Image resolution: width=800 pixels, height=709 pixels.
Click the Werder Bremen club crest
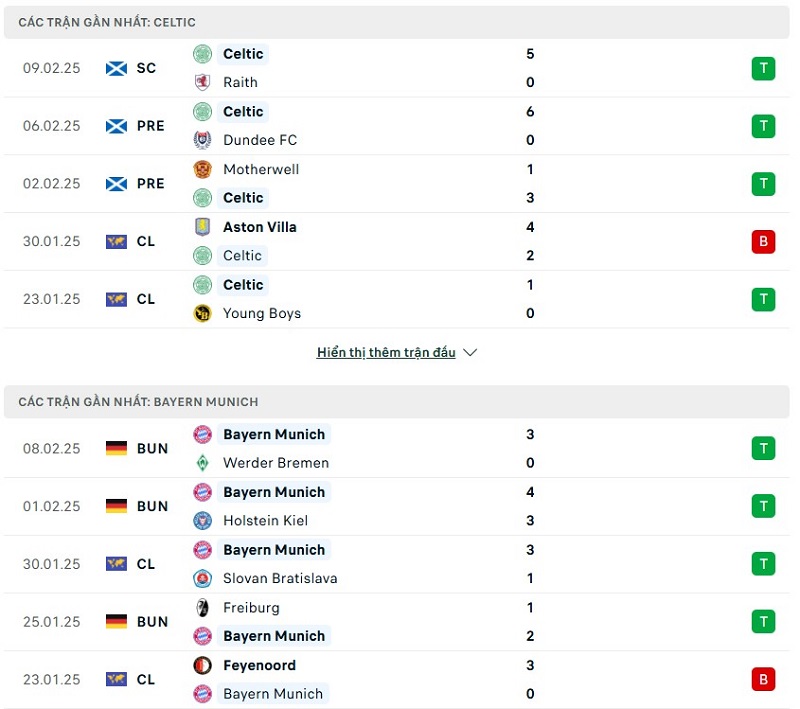click(x=203, y=463)
